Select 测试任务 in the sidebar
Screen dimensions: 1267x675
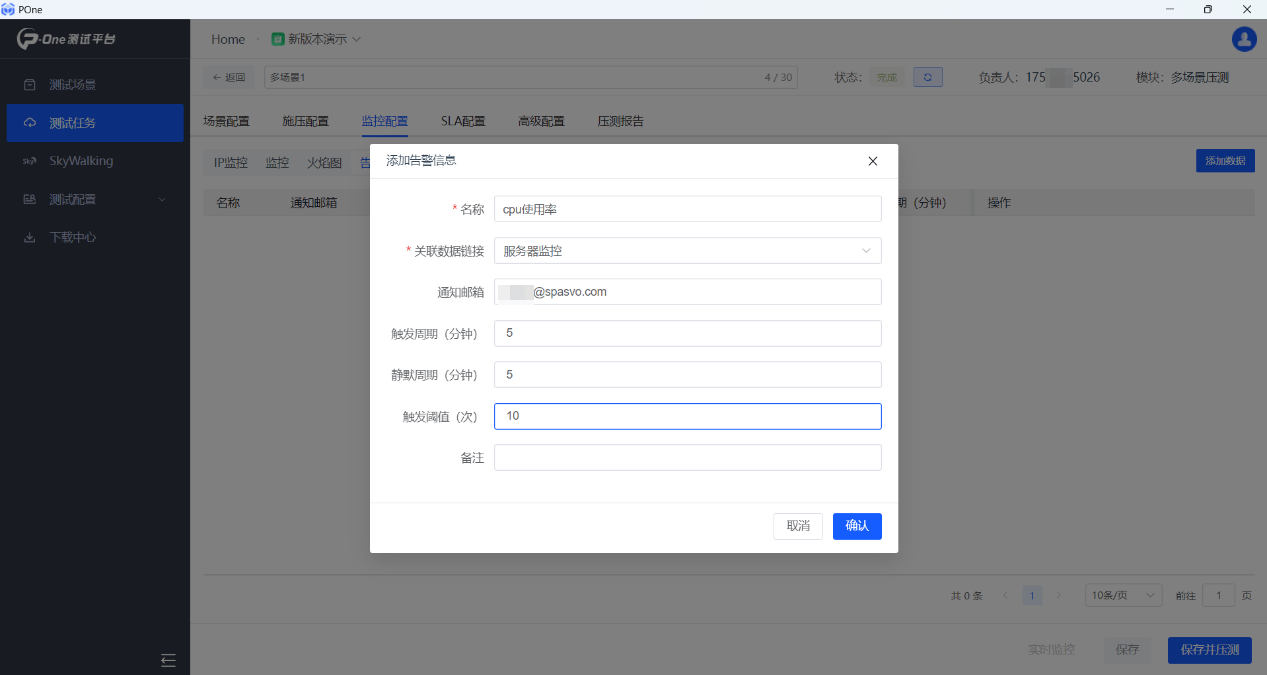coord(73,123)
